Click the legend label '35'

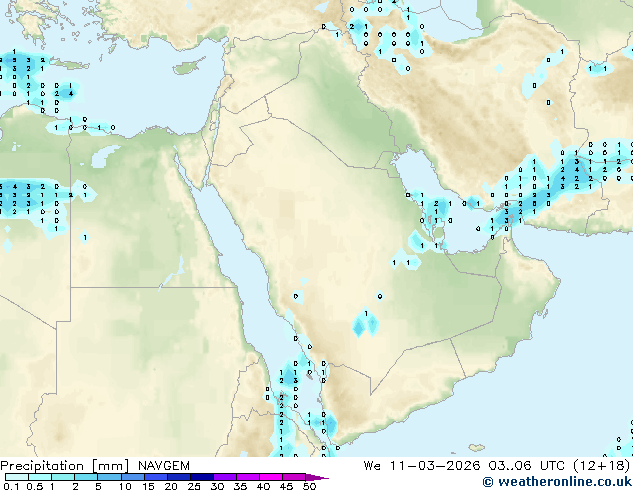point(240,486)
